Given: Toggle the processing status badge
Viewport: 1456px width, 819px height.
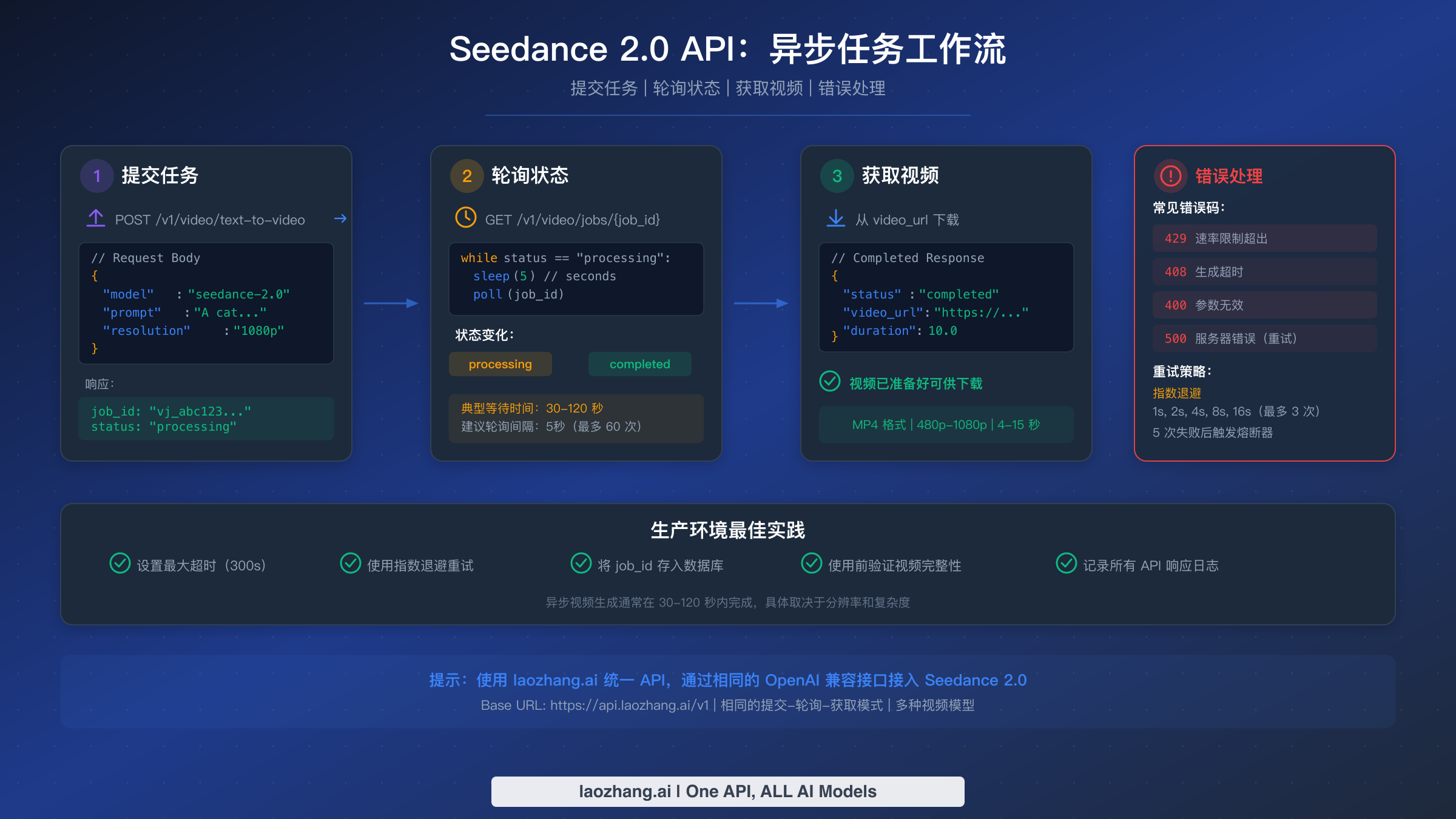Looking at the screenshot, I should click(x=500, y=364).
